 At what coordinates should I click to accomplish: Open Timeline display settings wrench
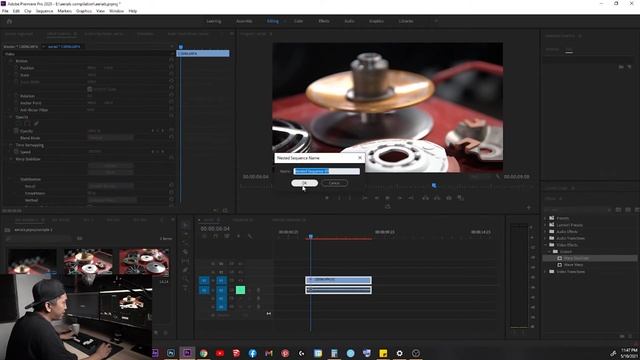(x=250, y=236)
